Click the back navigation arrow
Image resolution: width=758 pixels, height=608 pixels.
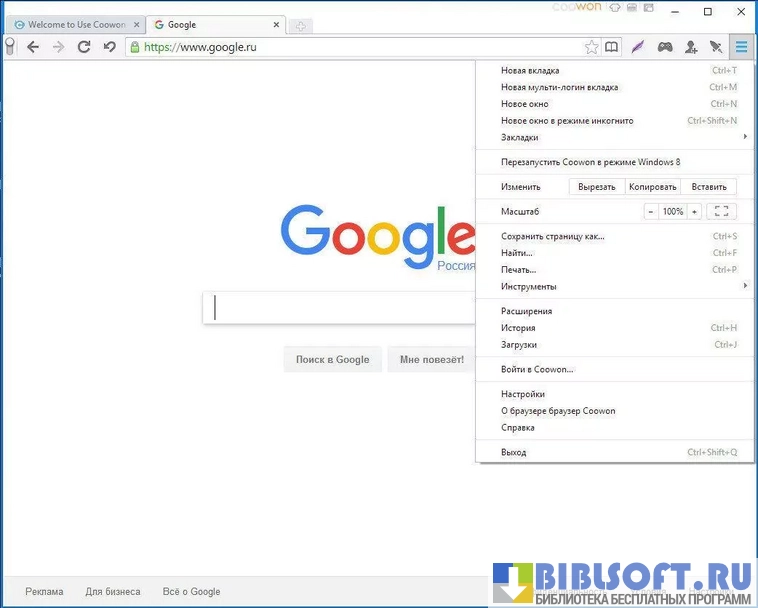(33, 47)
